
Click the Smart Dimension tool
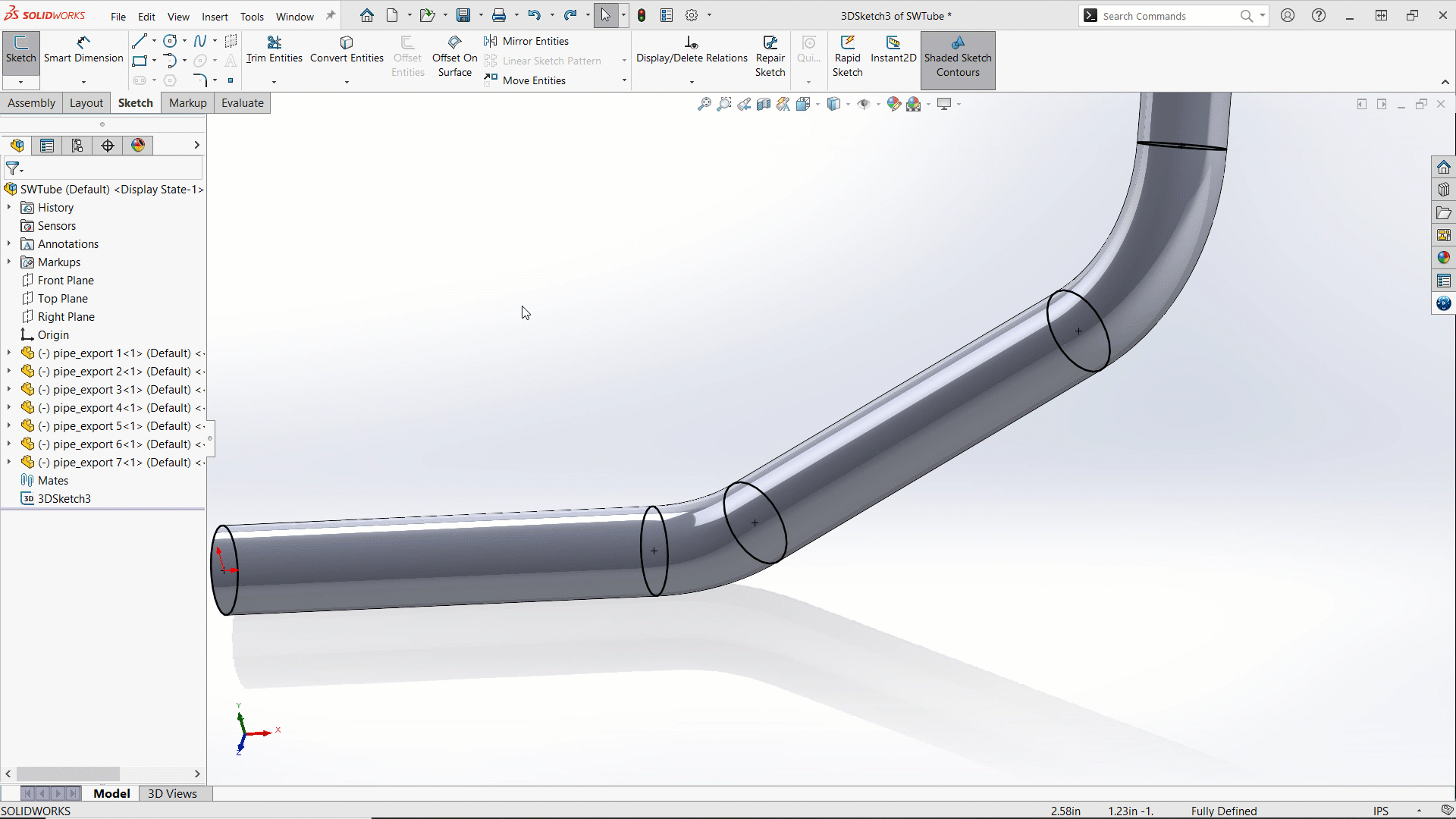point(83,50)
